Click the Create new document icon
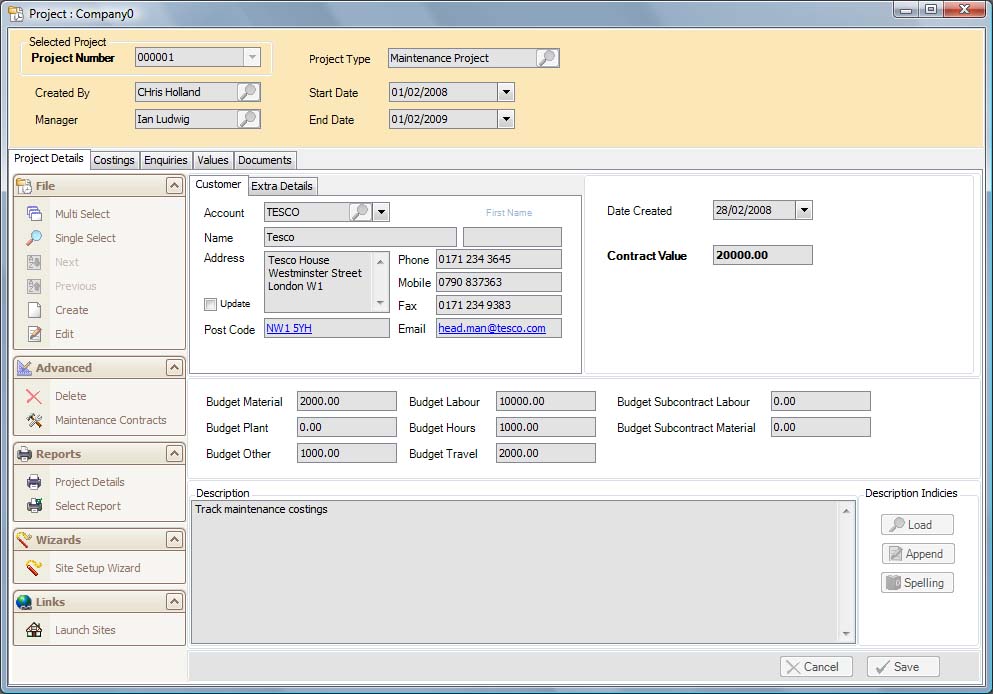The height and width of the screenshot is (694, 993). pyautogui.click(x=34, y=310)
